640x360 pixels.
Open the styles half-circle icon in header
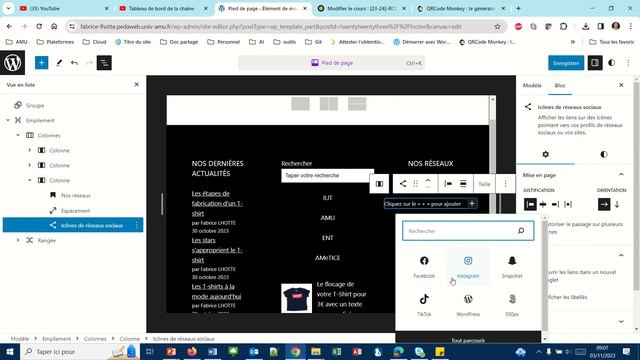611,63
